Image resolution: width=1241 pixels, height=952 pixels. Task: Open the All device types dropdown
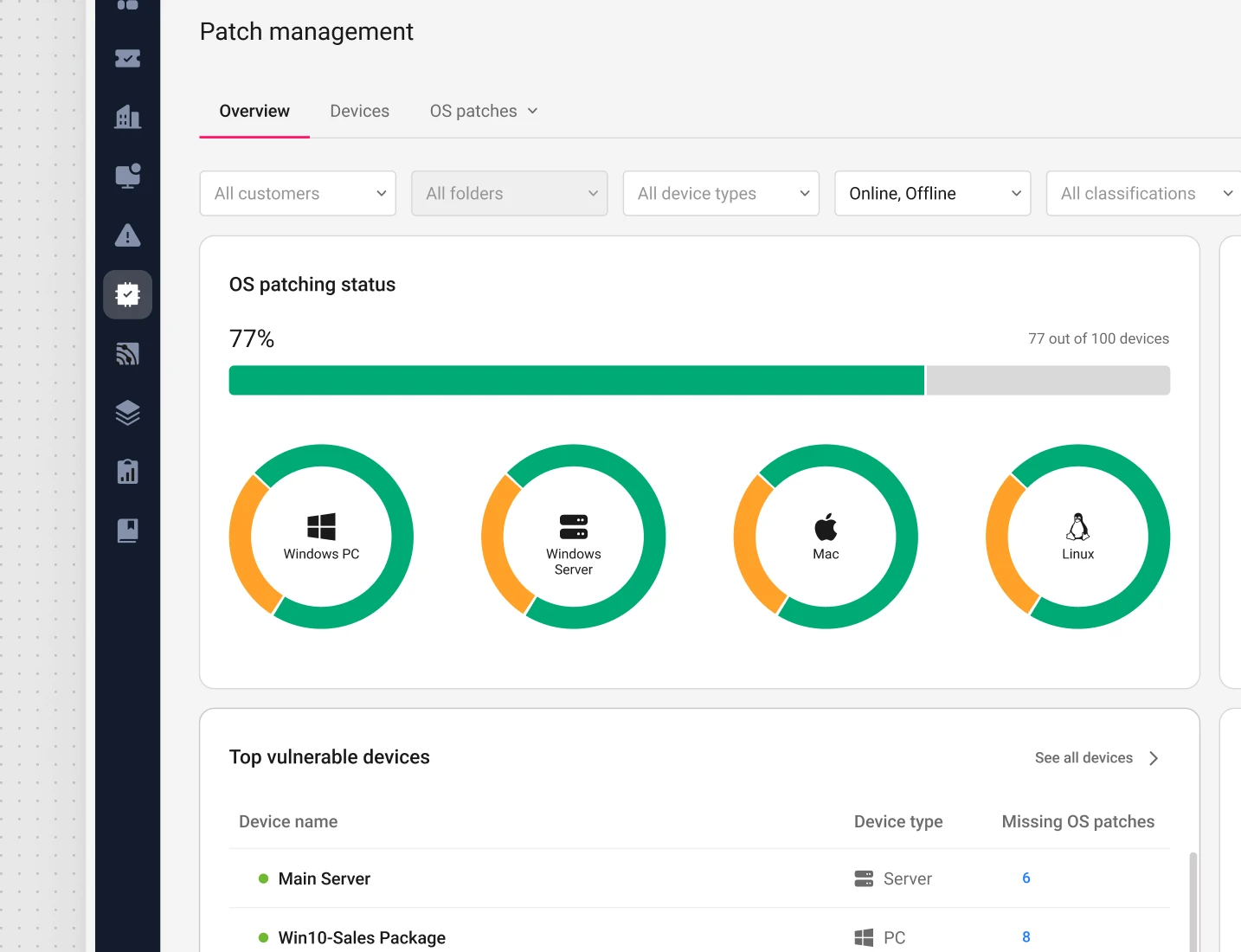721,193
